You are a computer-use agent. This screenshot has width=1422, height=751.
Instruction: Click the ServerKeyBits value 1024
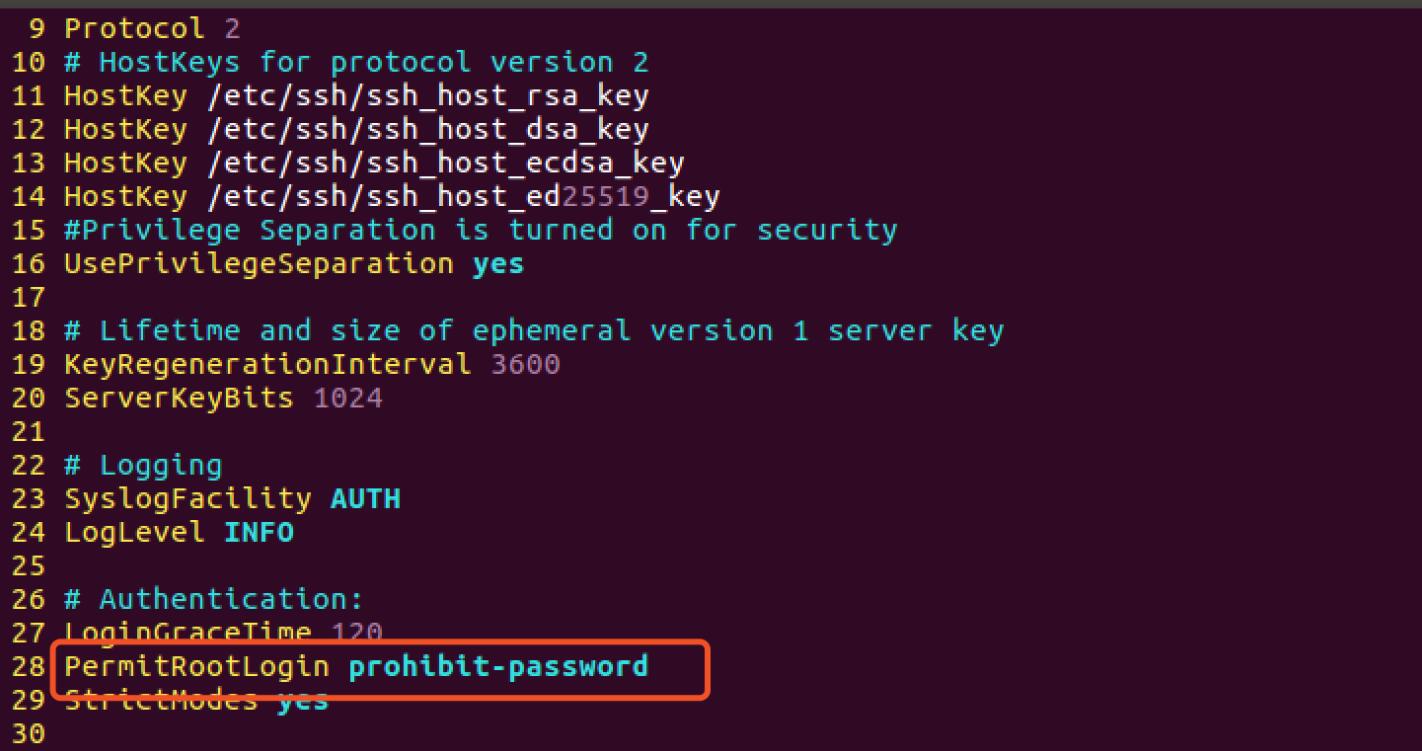click(x=348, y=398)
